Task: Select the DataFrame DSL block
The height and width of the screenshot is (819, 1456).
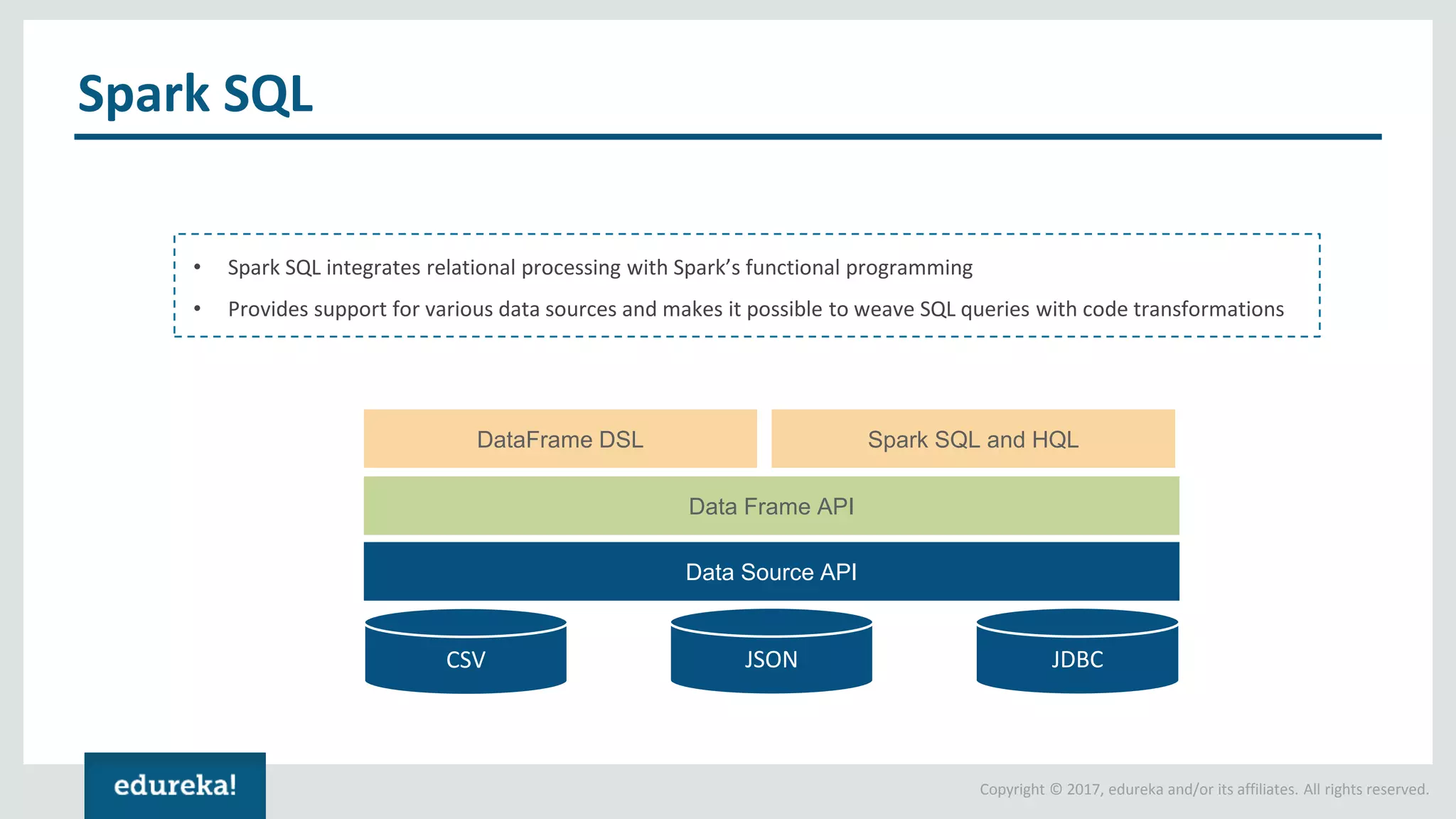Action: (x=560, y=439)
